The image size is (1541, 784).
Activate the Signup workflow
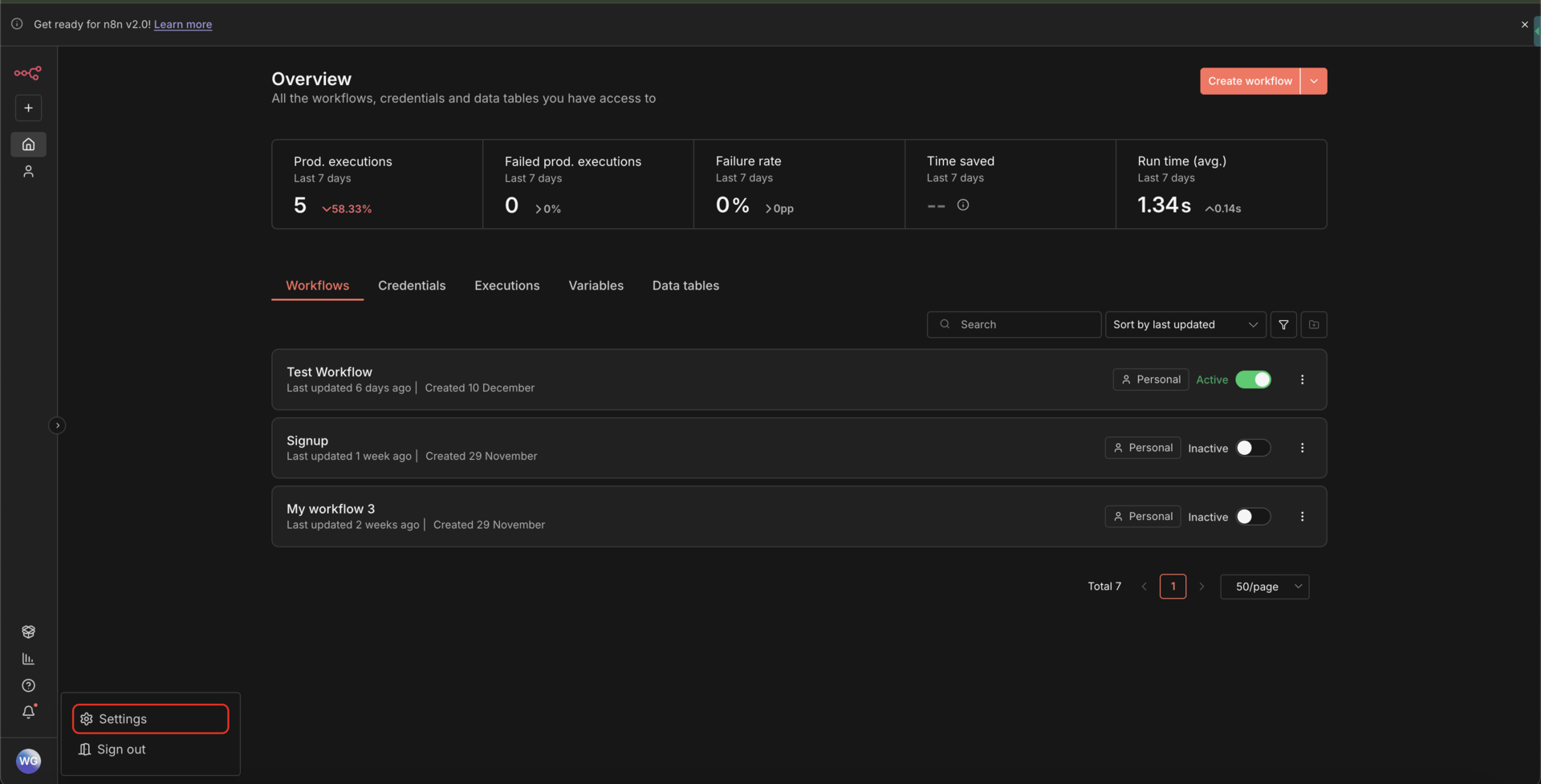click(1250, 448)
